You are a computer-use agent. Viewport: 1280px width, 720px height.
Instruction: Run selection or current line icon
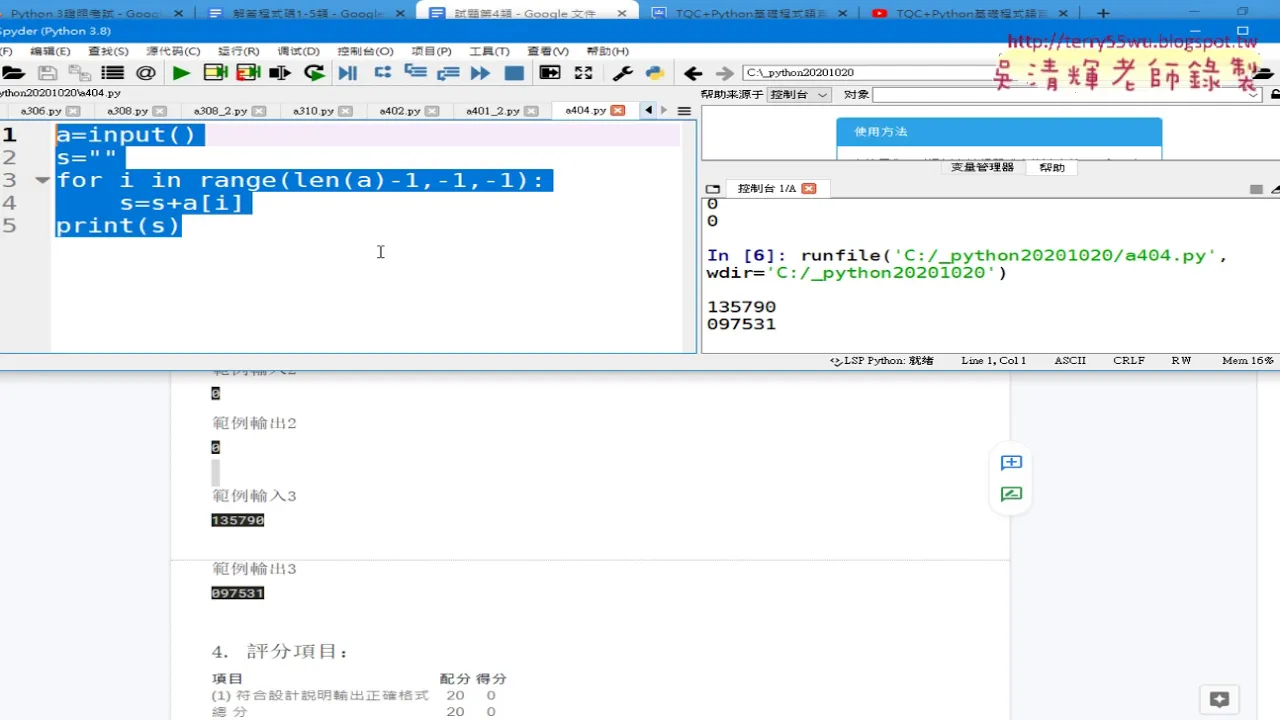tap(280, 73)
